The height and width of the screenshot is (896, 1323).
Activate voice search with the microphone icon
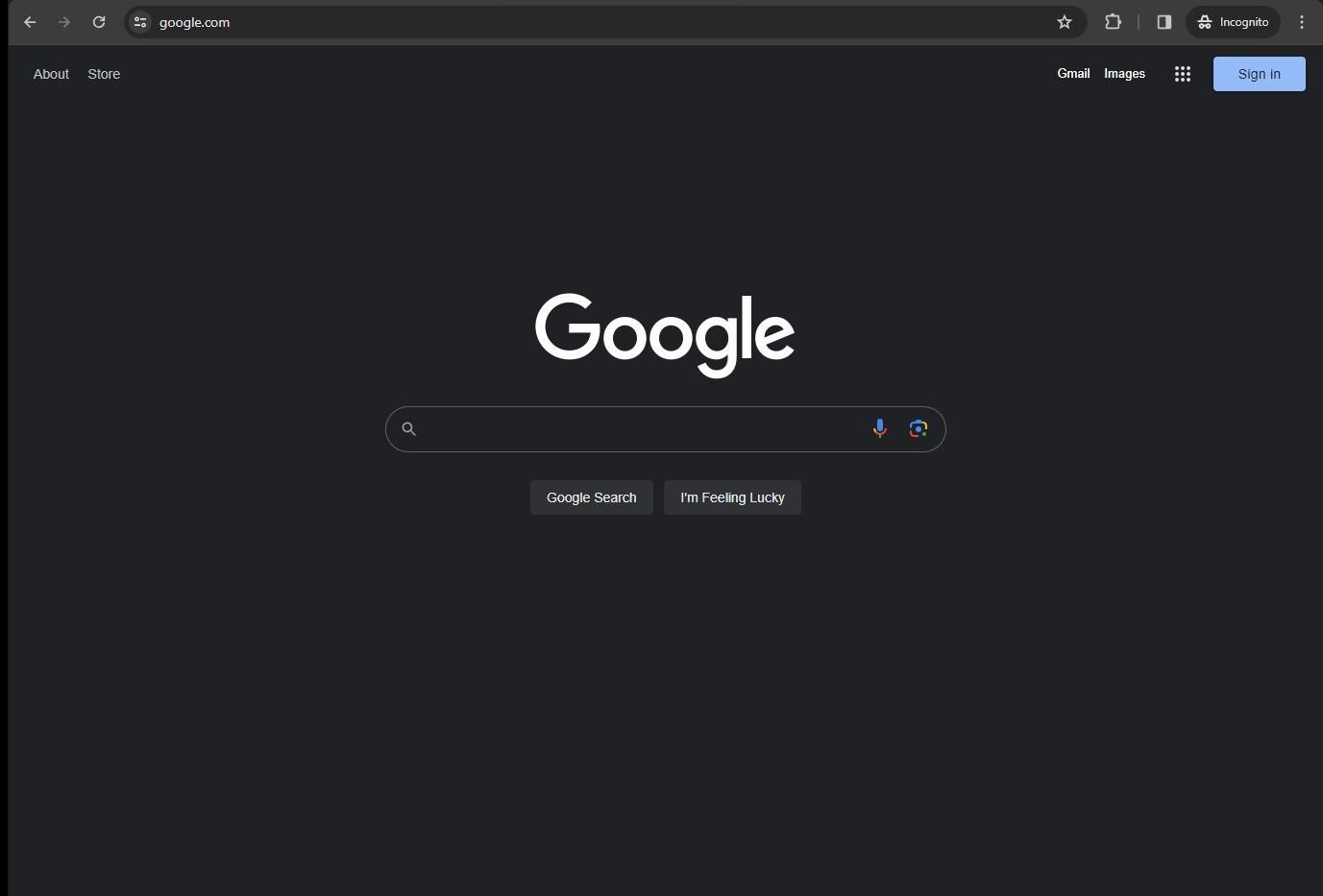879,428
